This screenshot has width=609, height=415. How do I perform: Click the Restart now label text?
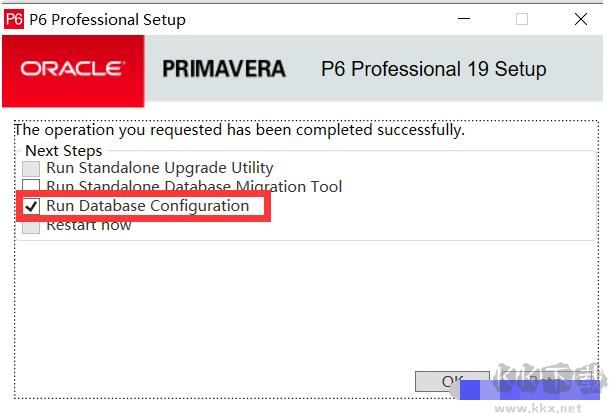point(89,226)
